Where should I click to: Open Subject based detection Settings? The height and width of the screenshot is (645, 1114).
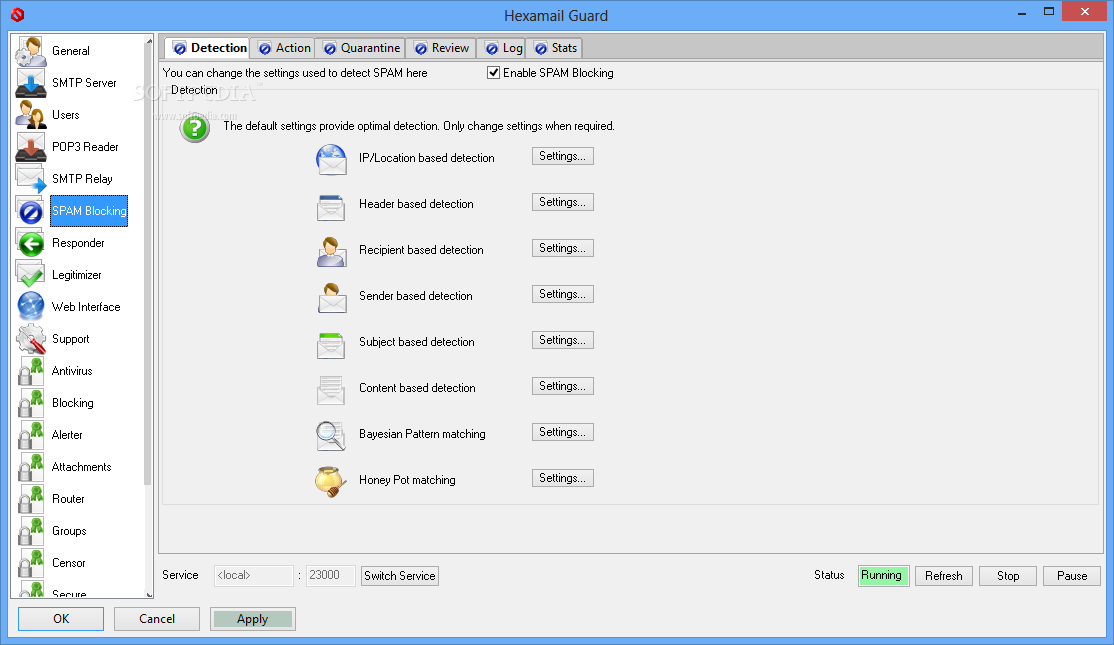pos(563,340)
